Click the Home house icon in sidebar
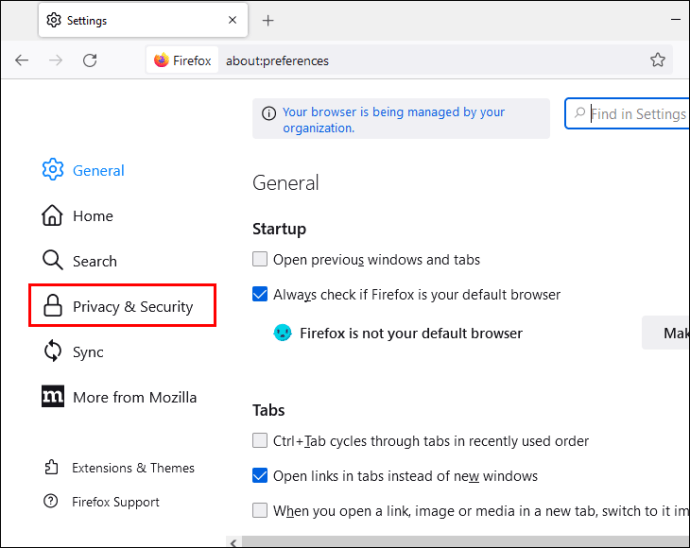The height and width of the screenshot is (548, 690). pos(52,215)
